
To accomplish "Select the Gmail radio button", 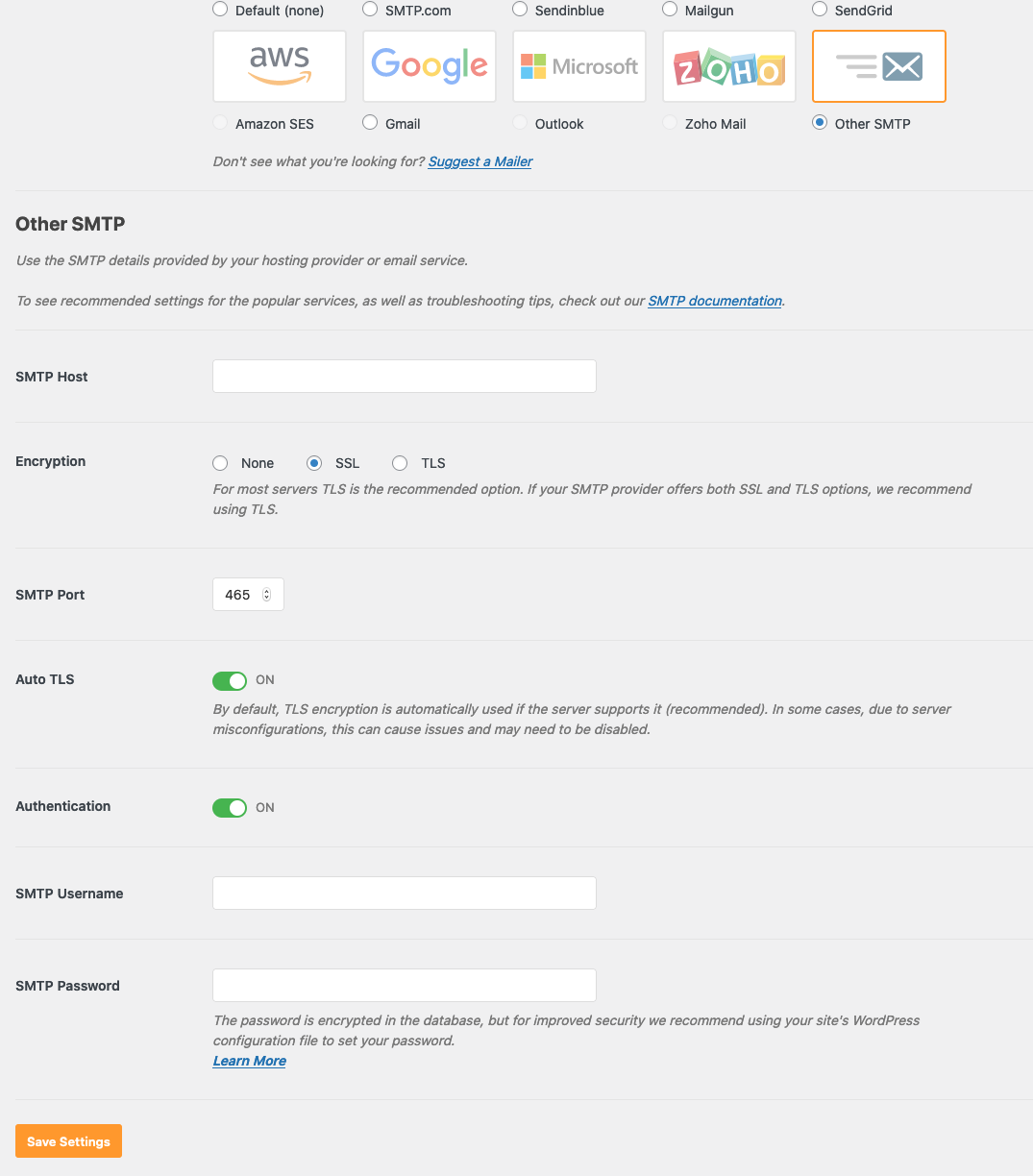I will 370,123.
